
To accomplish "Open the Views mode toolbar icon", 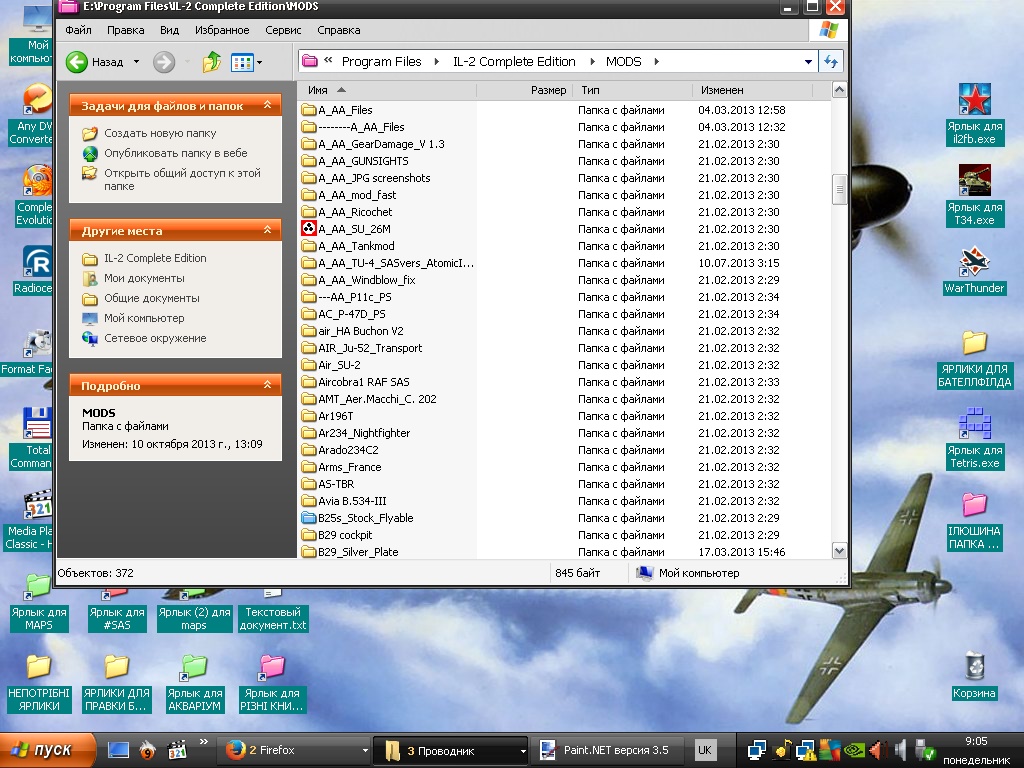I will click(242, 62).
